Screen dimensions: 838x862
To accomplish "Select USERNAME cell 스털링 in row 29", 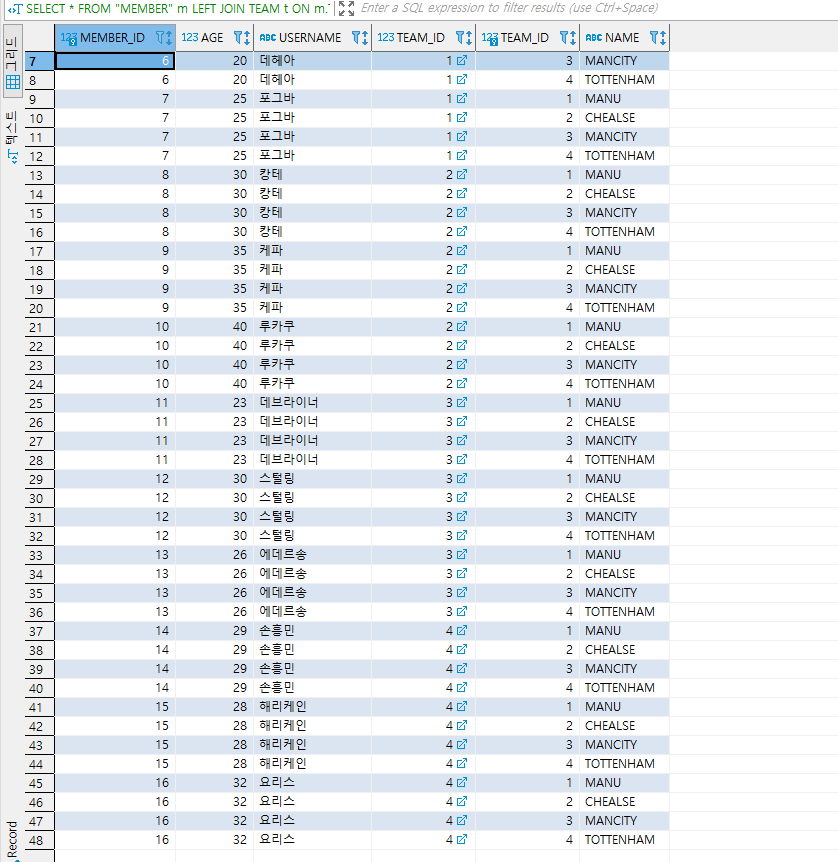I will pyautogui.click(x=312, y=478).
